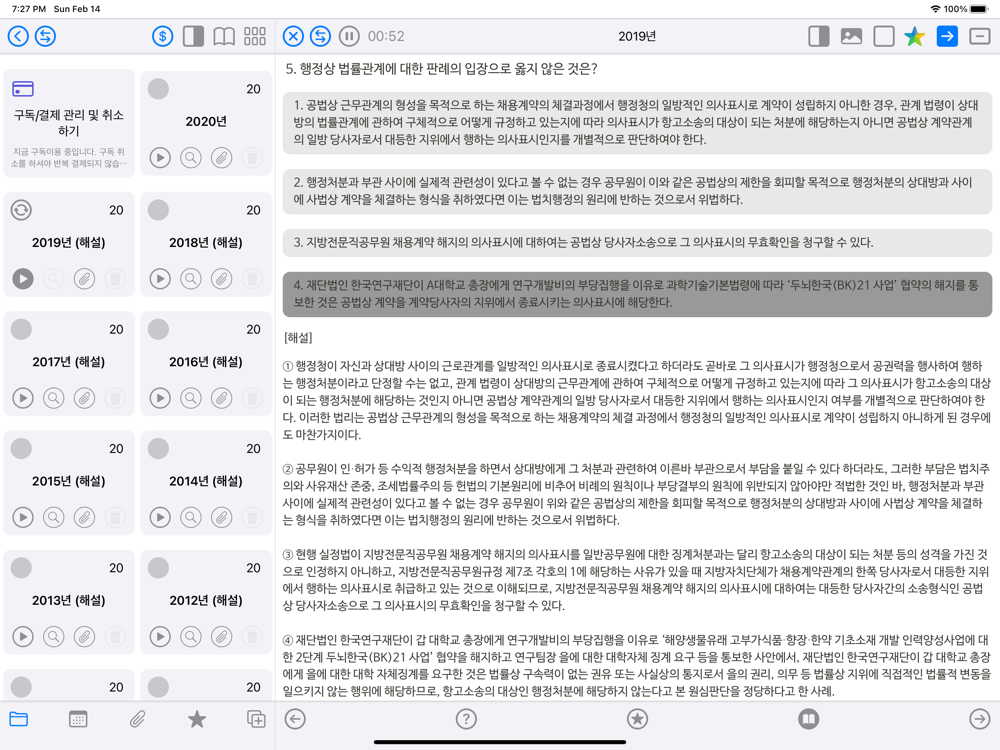Tap the blue next-arrow button

tap(947, 36)
